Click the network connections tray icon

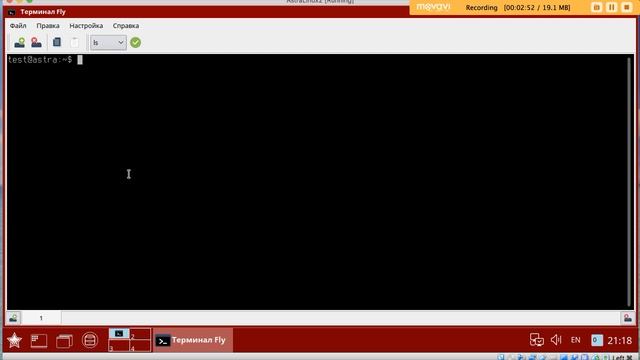[x=536, y=340]
